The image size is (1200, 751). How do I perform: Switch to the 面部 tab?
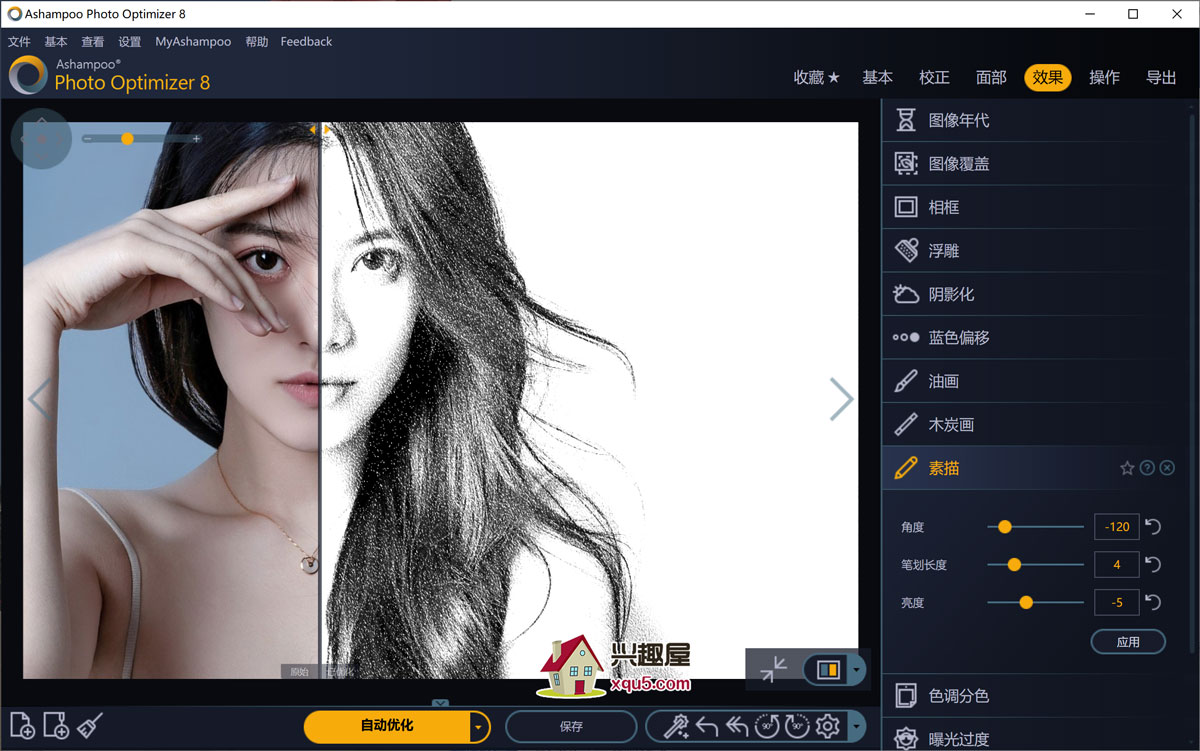(991, 77)
